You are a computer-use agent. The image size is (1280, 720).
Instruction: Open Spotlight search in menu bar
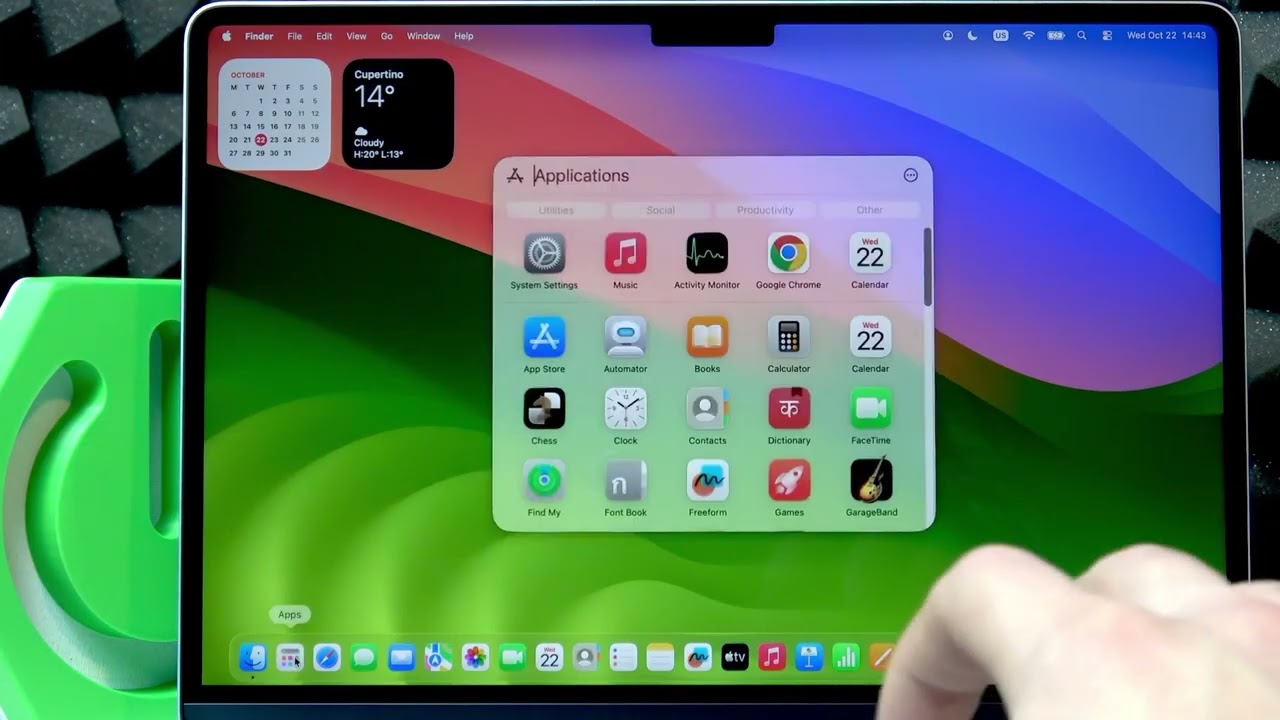point(1081,36)
